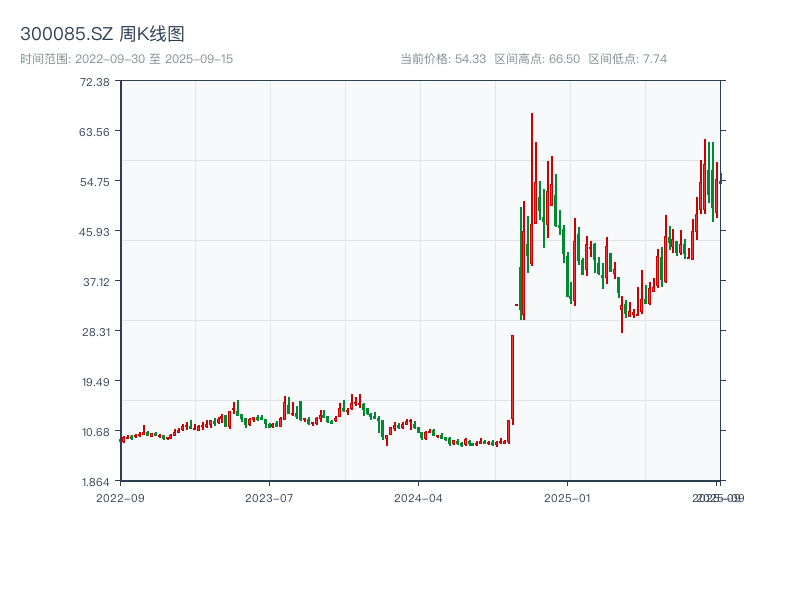800x600 pixels.
Task: Click the y-axis value 28.31
Action: click(96, 332)
